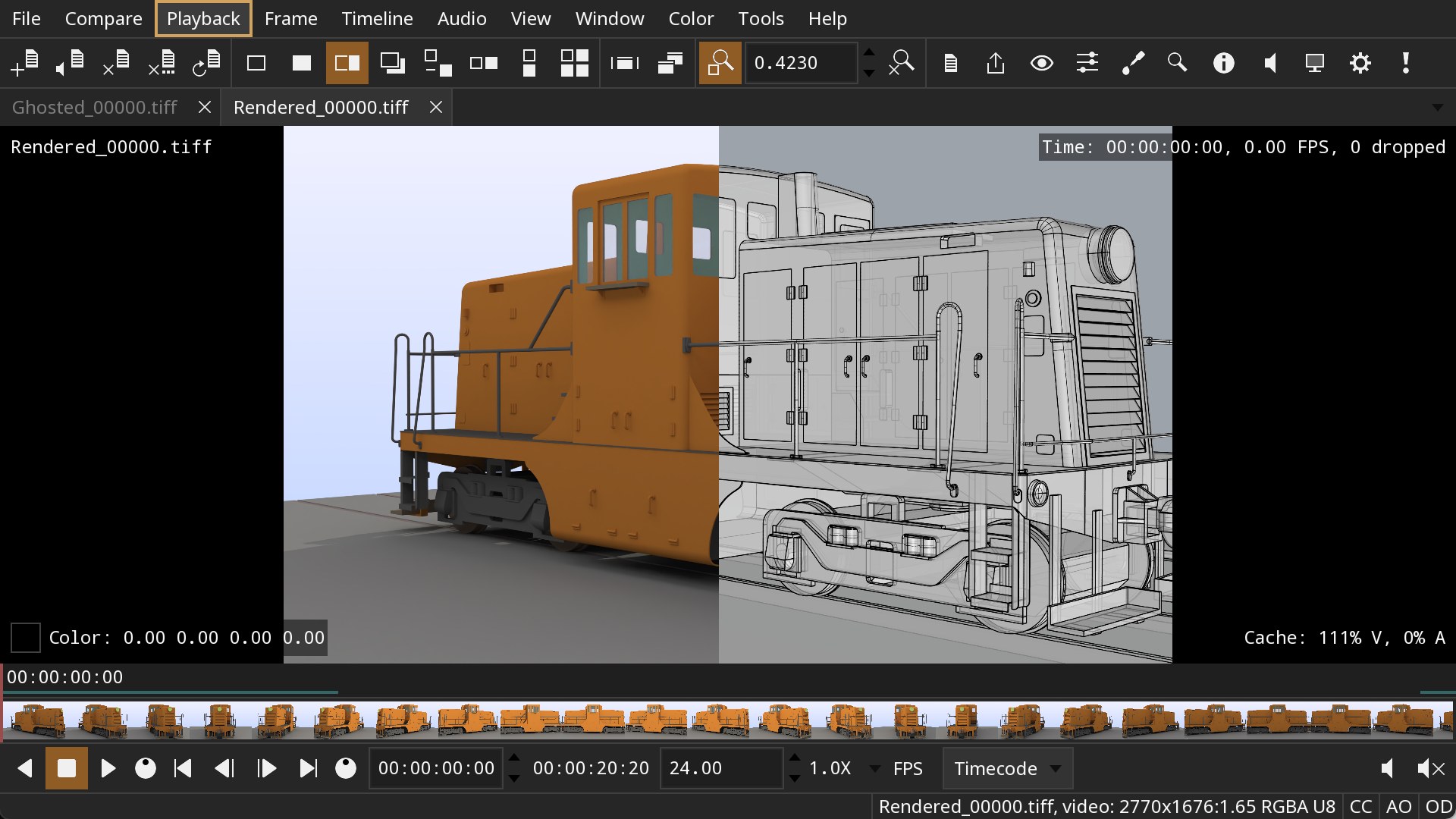Open the export/share file icon

(x=996, y=63)
